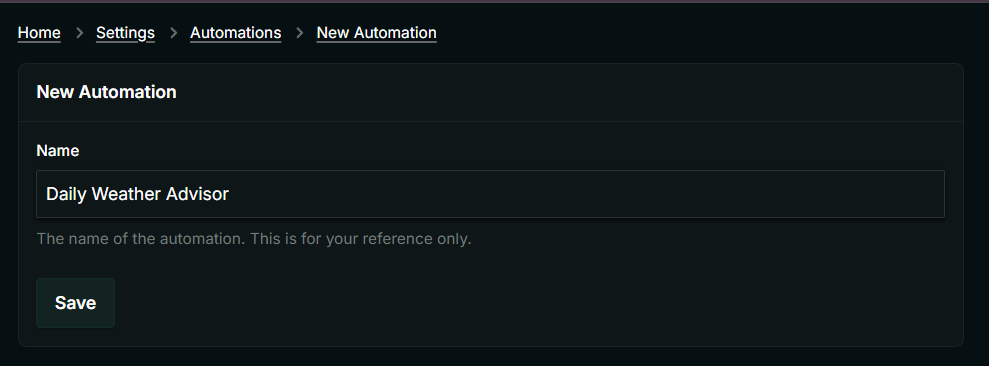Click empty space in Name field after the text
This screenshot has width=989, height=366.
coord(587,194)
